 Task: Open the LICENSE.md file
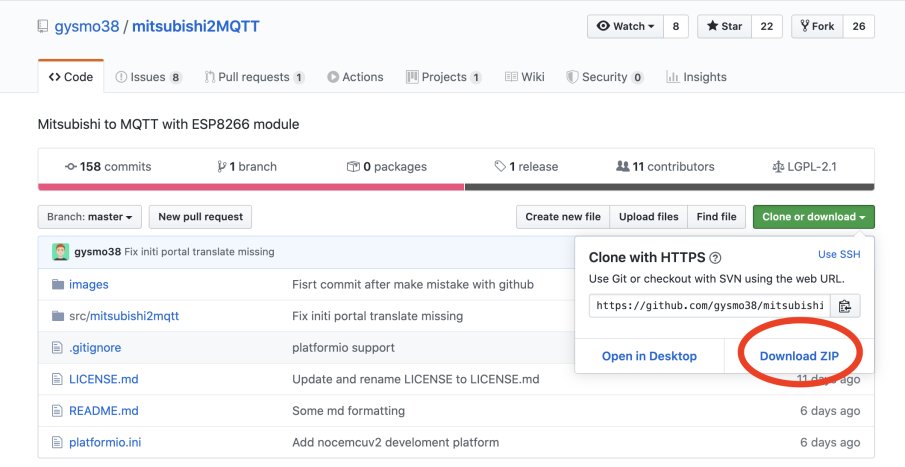(x=104, y=379)
